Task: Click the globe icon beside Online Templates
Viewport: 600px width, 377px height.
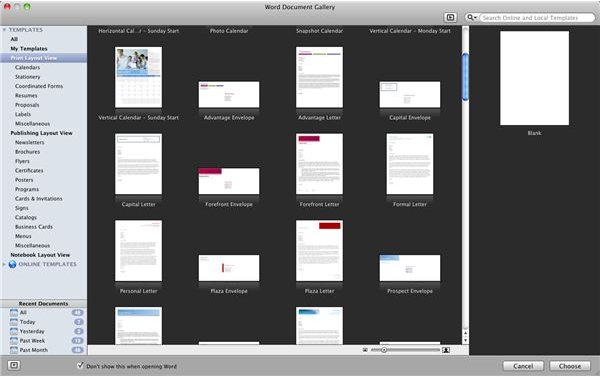Action: pyautogui.click(x=12, y=264)
